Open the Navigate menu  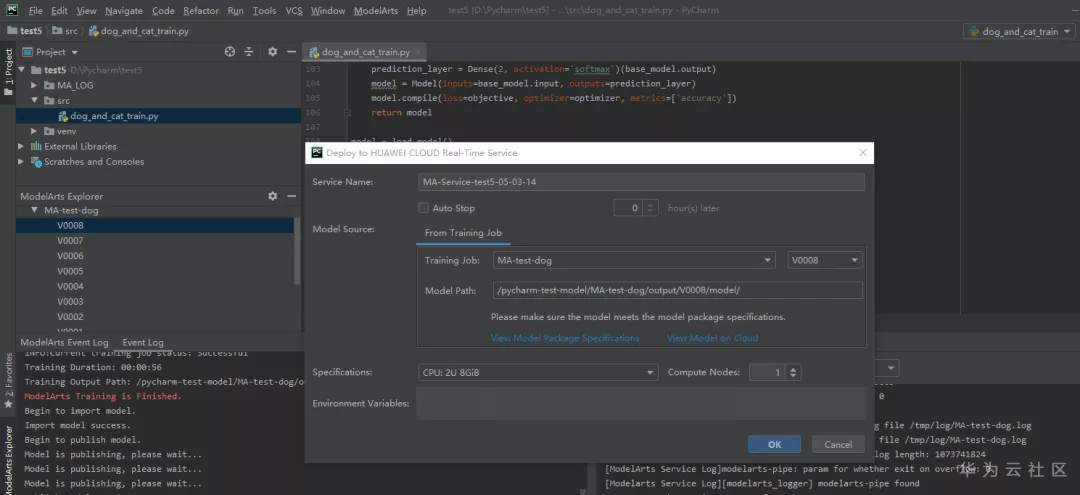tap(124, 11)
